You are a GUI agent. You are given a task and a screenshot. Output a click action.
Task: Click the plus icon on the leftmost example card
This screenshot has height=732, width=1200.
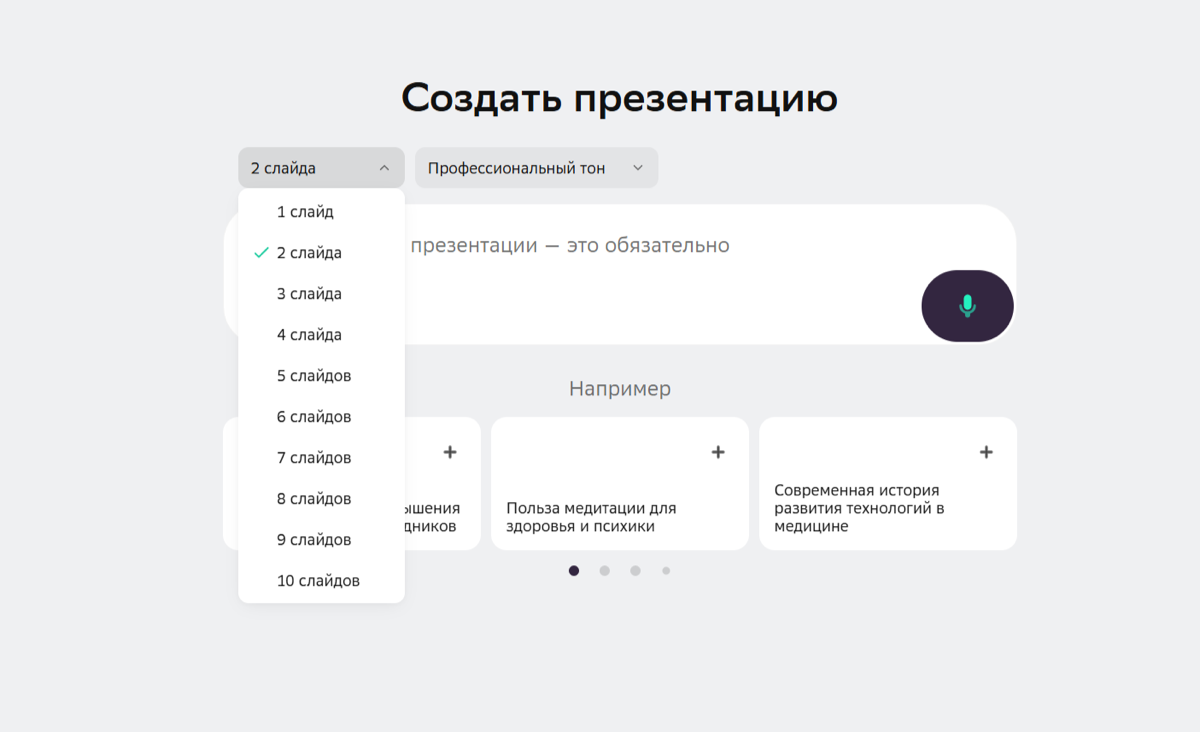coord(450,451)
